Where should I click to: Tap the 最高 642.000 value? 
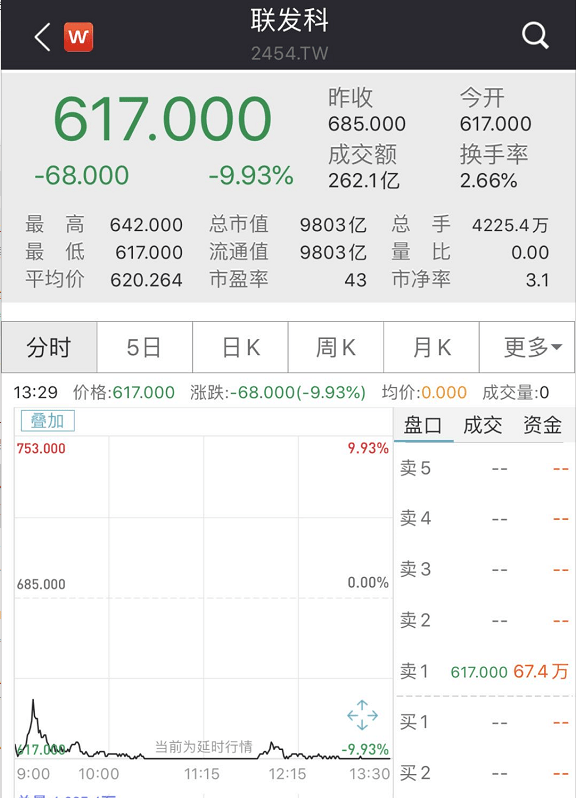(x=146, y=224)
